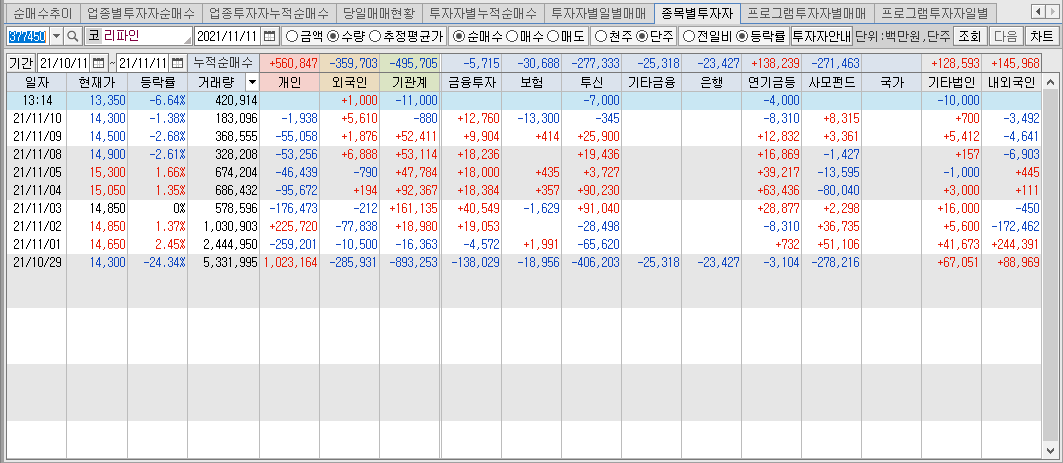
Task: Switch to the 투자자별누적순매수 tab
Action: click(483, 12)
